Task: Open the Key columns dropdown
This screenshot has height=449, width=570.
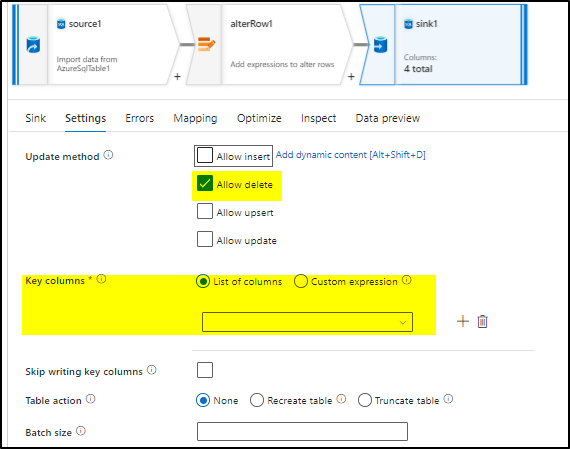Action: 307,322
